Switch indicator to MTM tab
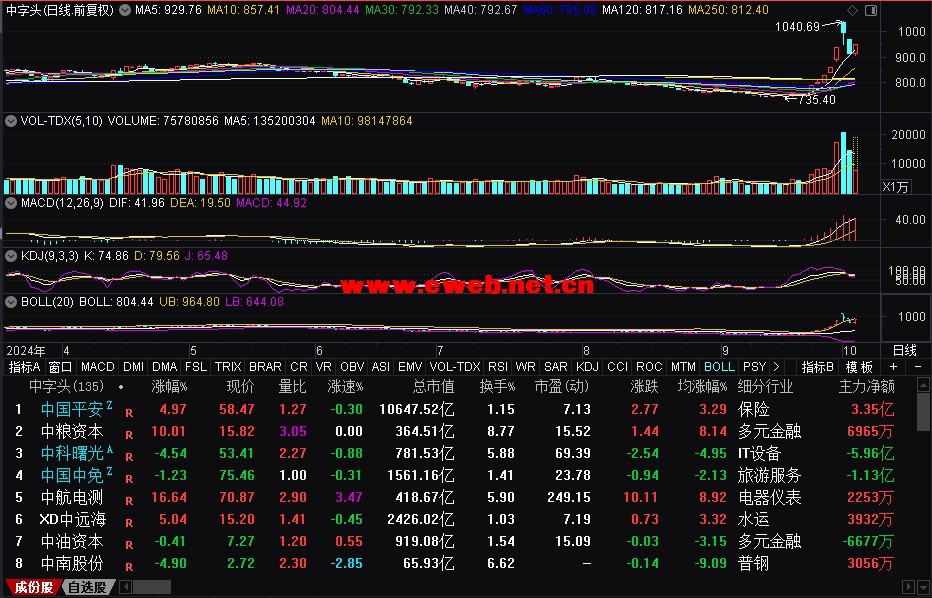Viewport: 932px width, 598px height. 684,367
